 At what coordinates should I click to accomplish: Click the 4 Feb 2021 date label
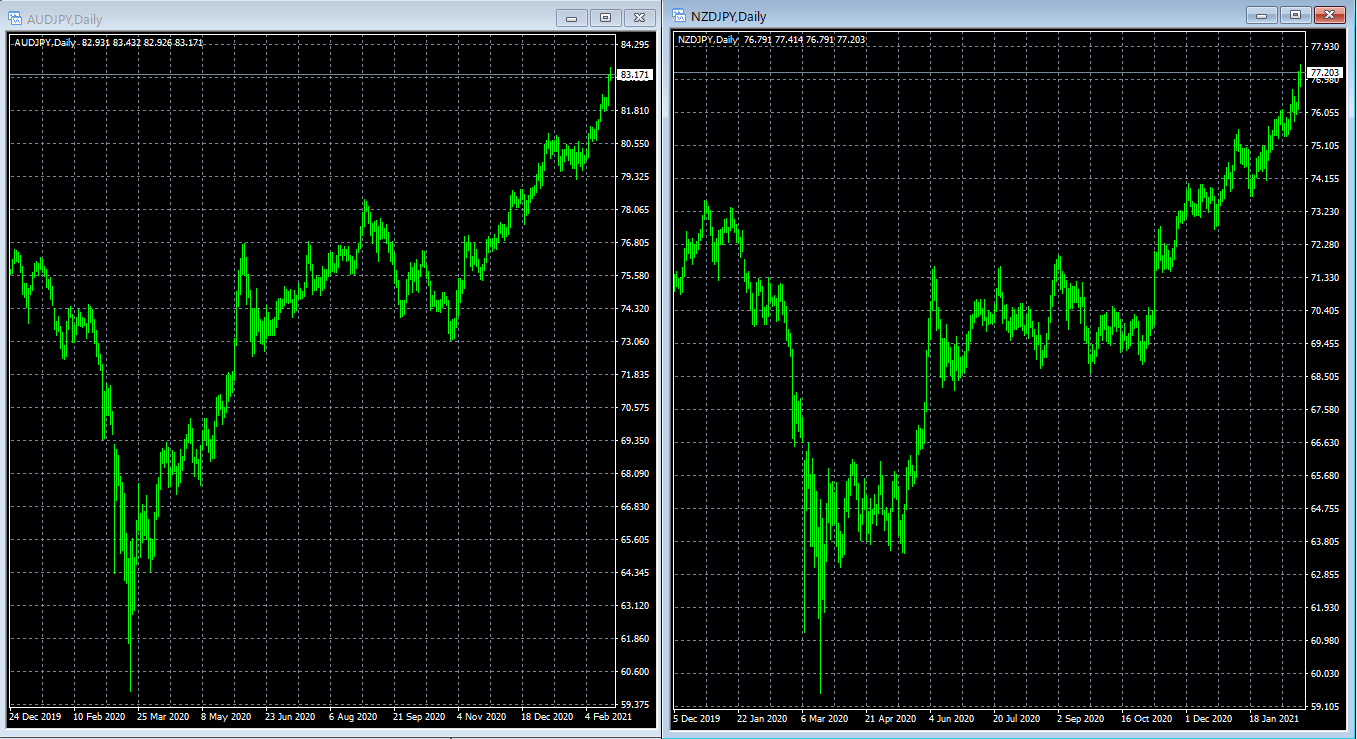point(609,717)
